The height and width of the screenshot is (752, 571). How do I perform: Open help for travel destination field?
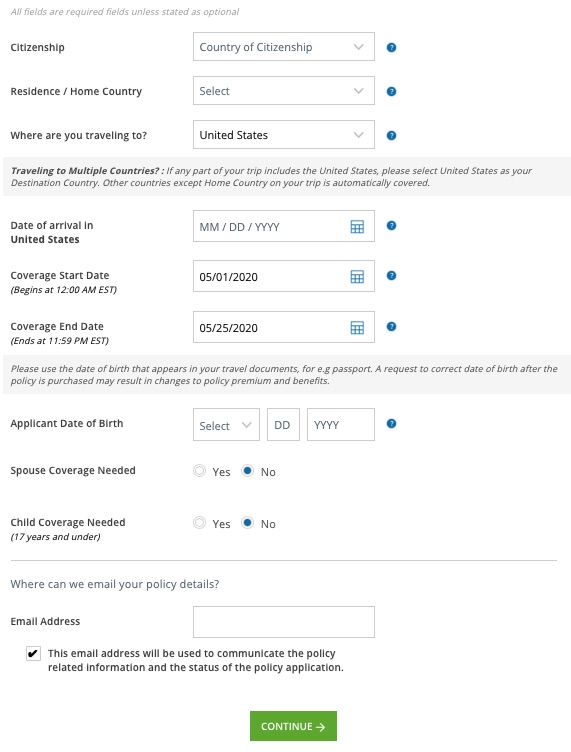[x=391, y=136]
